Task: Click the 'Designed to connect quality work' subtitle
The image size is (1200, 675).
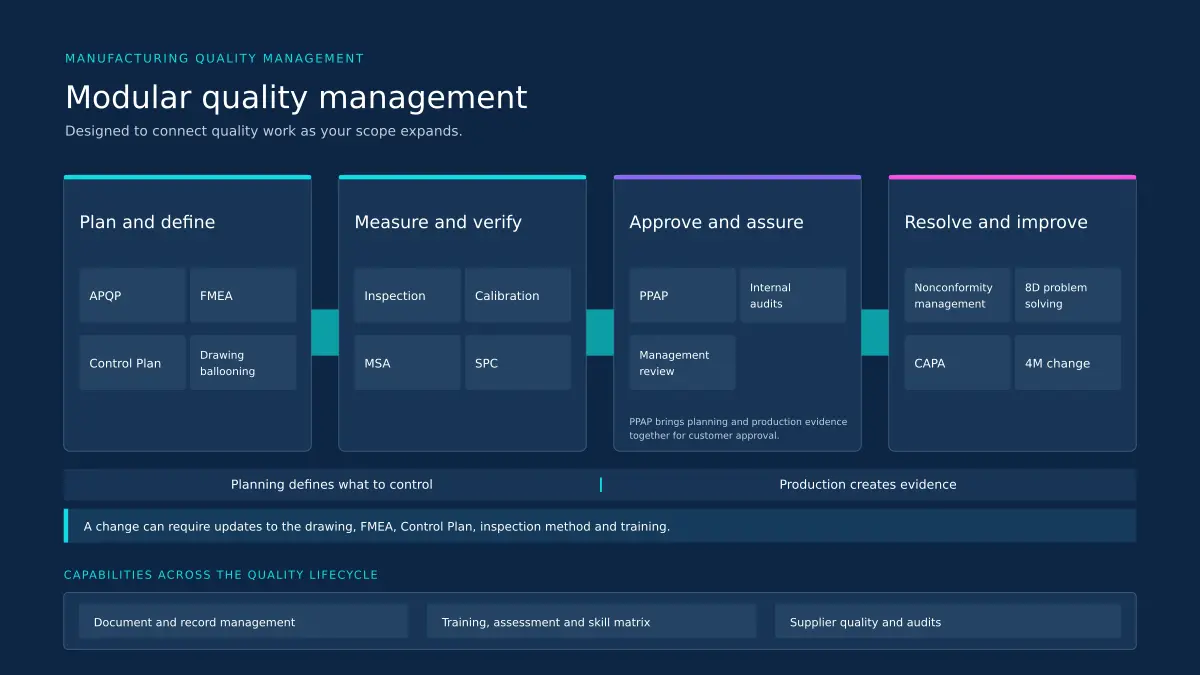Action: point(264,131)
